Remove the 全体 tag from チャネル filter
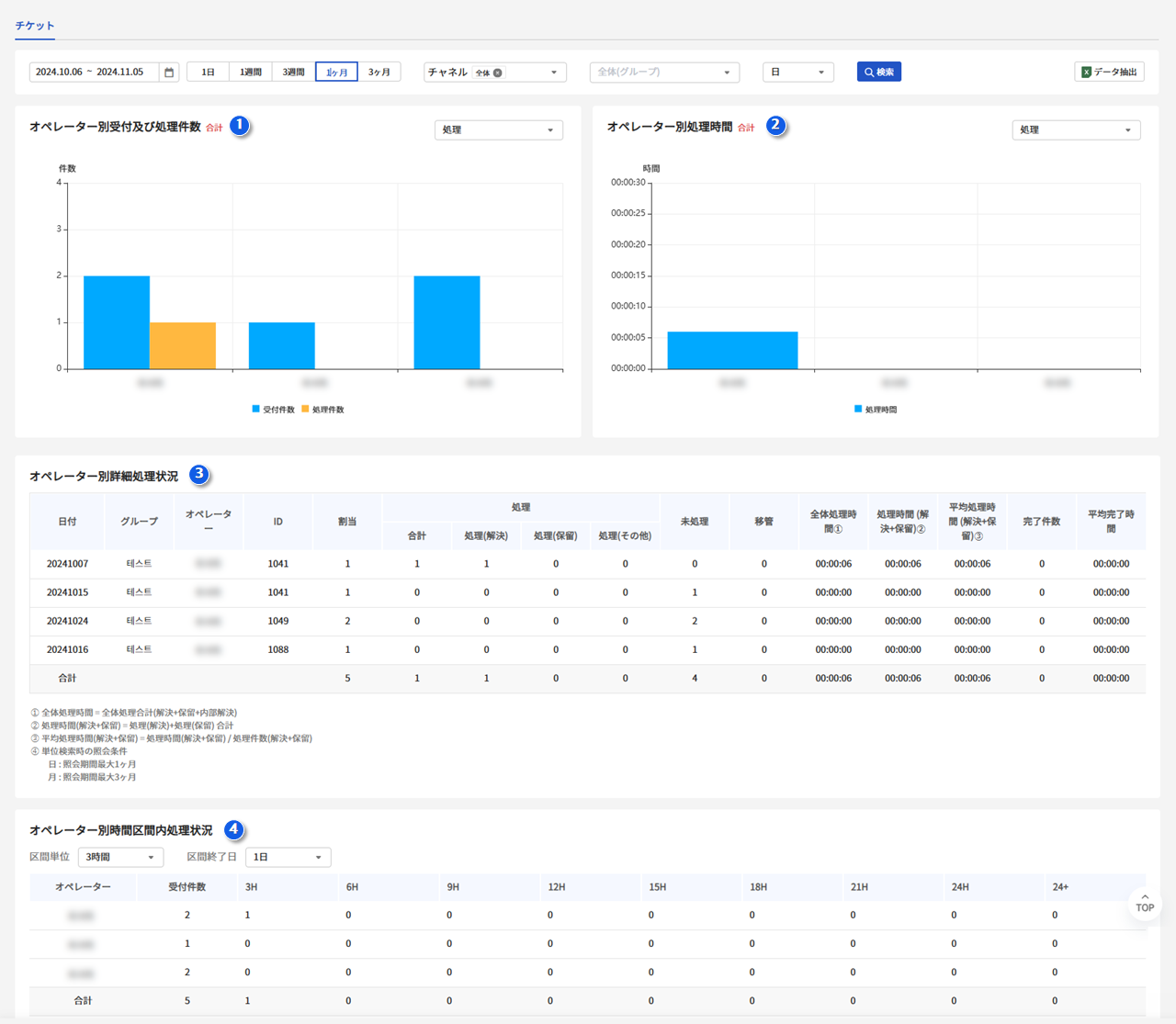The width and height of the screenshot is (1176, 1024). 498,73
